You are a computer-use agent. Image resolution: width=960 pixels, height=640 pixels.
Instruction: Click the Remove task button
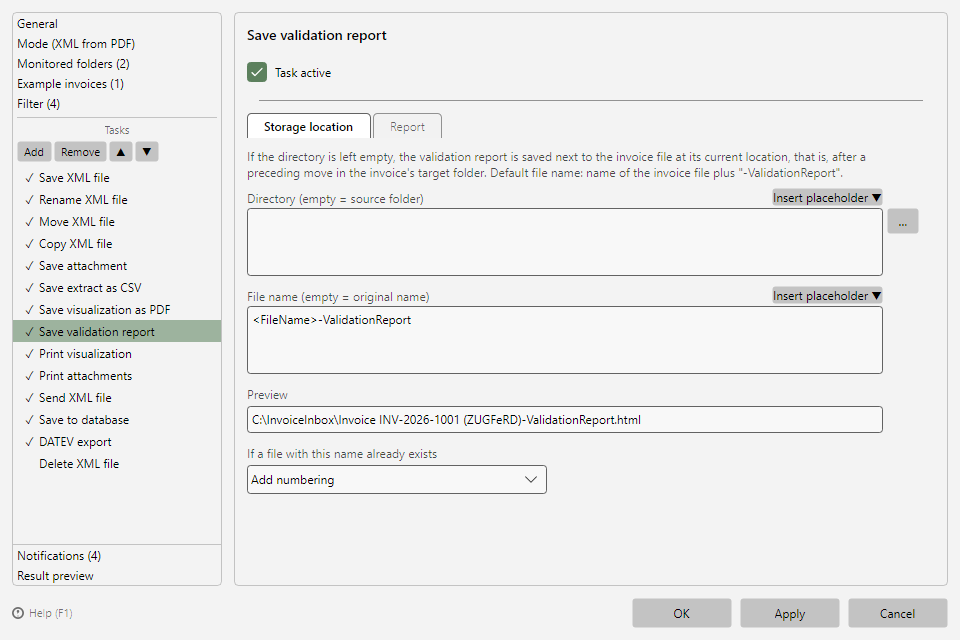click(80, 152)
